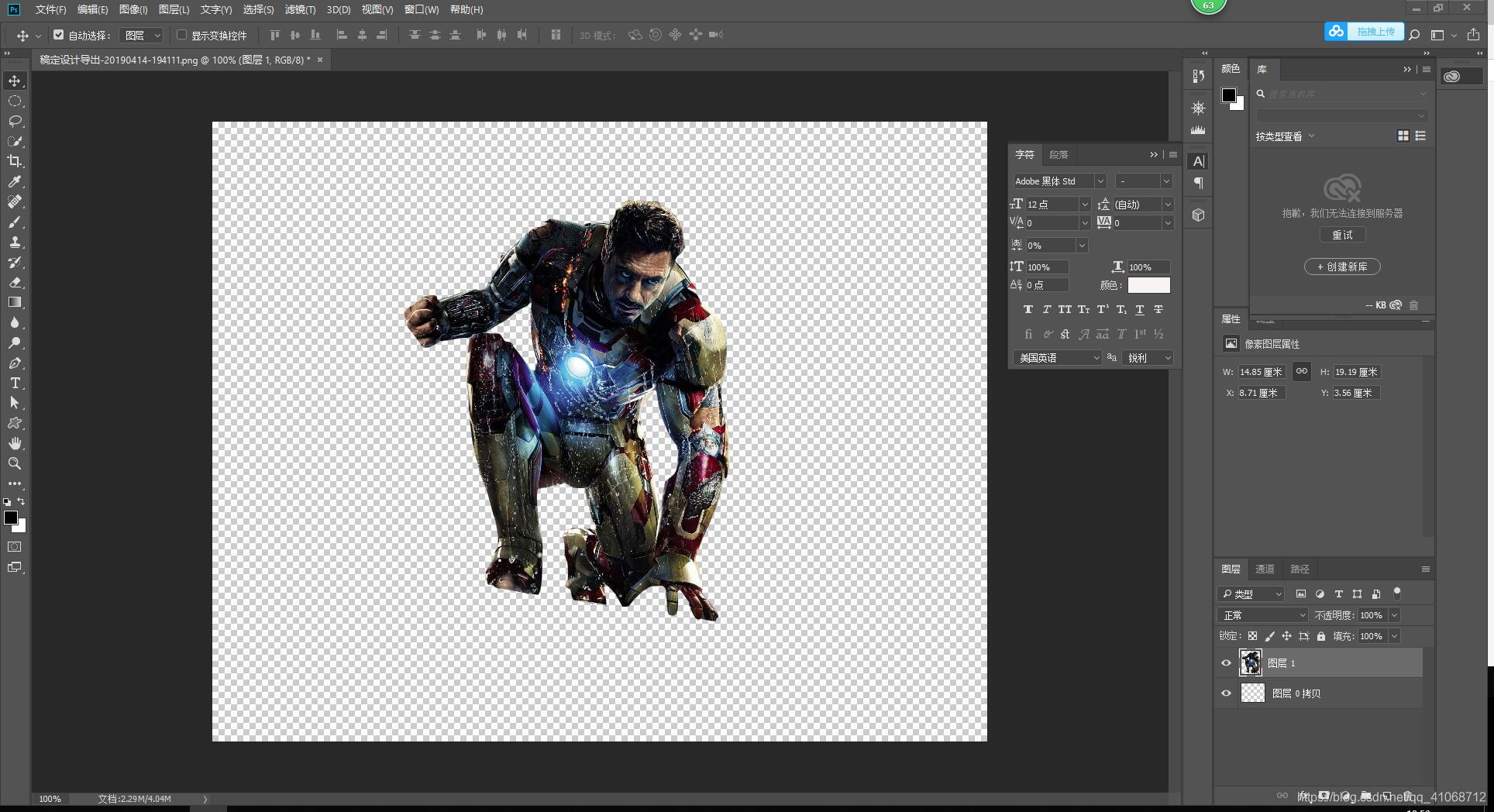Image resolution: width=1494 pixels, height=812 pixels.
Task: Select the Clone Stamp tool
Action: coord(15,242)
